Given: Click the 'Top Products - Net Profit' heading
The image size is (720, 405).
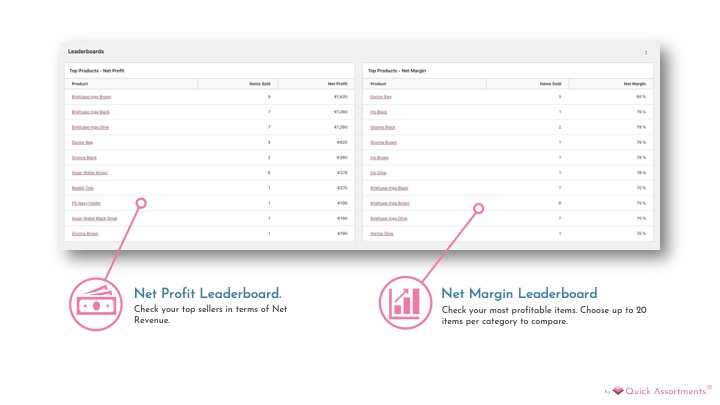Looking at the screenshot, I should 97,71.
